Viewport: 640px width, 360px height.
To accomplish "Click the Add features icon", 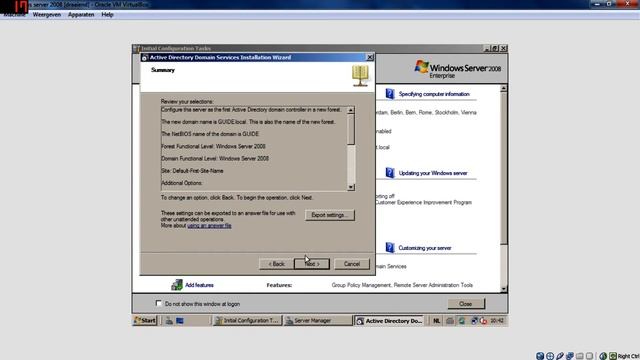I will (x=177, y=285).
